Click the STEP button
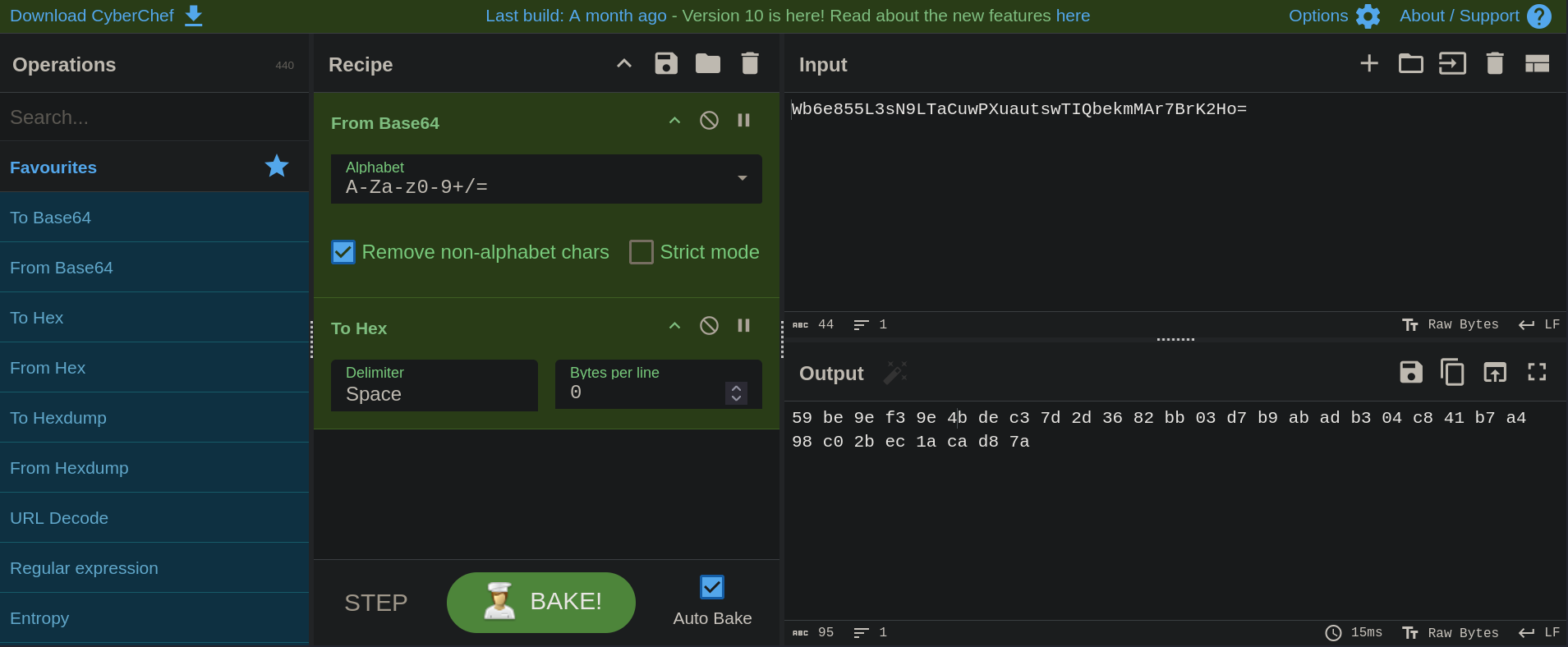Screen dimensions: 1568x647 point(376,603)
